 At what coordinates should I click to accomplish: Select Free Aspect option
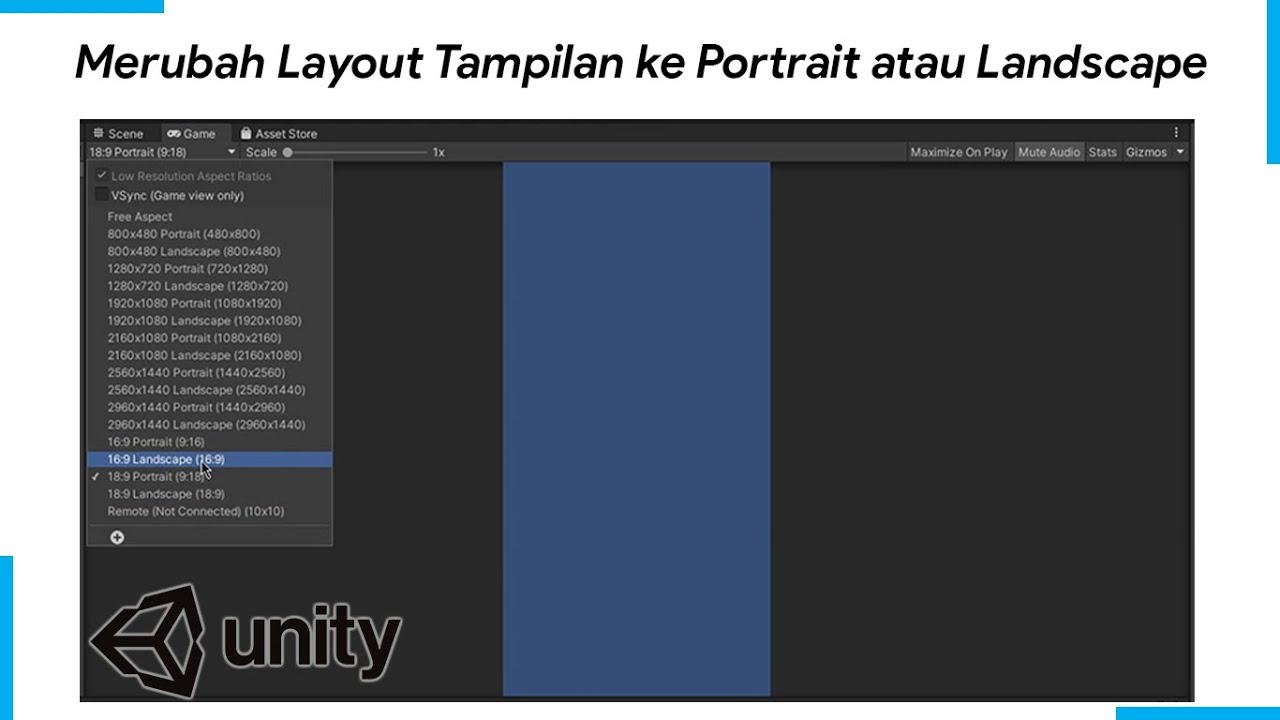(x=209, y=216)
